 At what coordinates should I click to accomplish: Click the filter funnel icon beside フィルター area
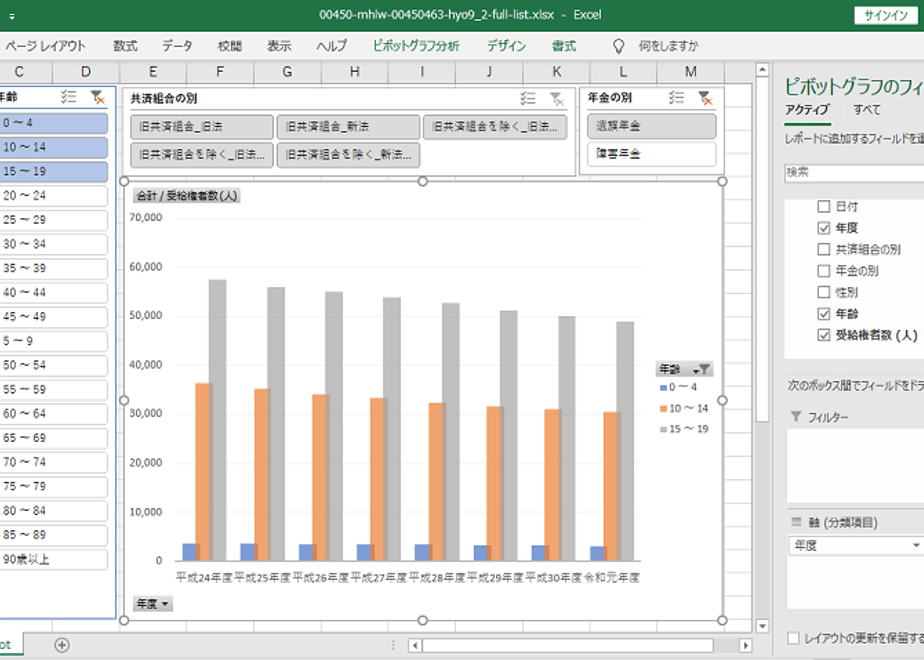(x=796, y=417)
